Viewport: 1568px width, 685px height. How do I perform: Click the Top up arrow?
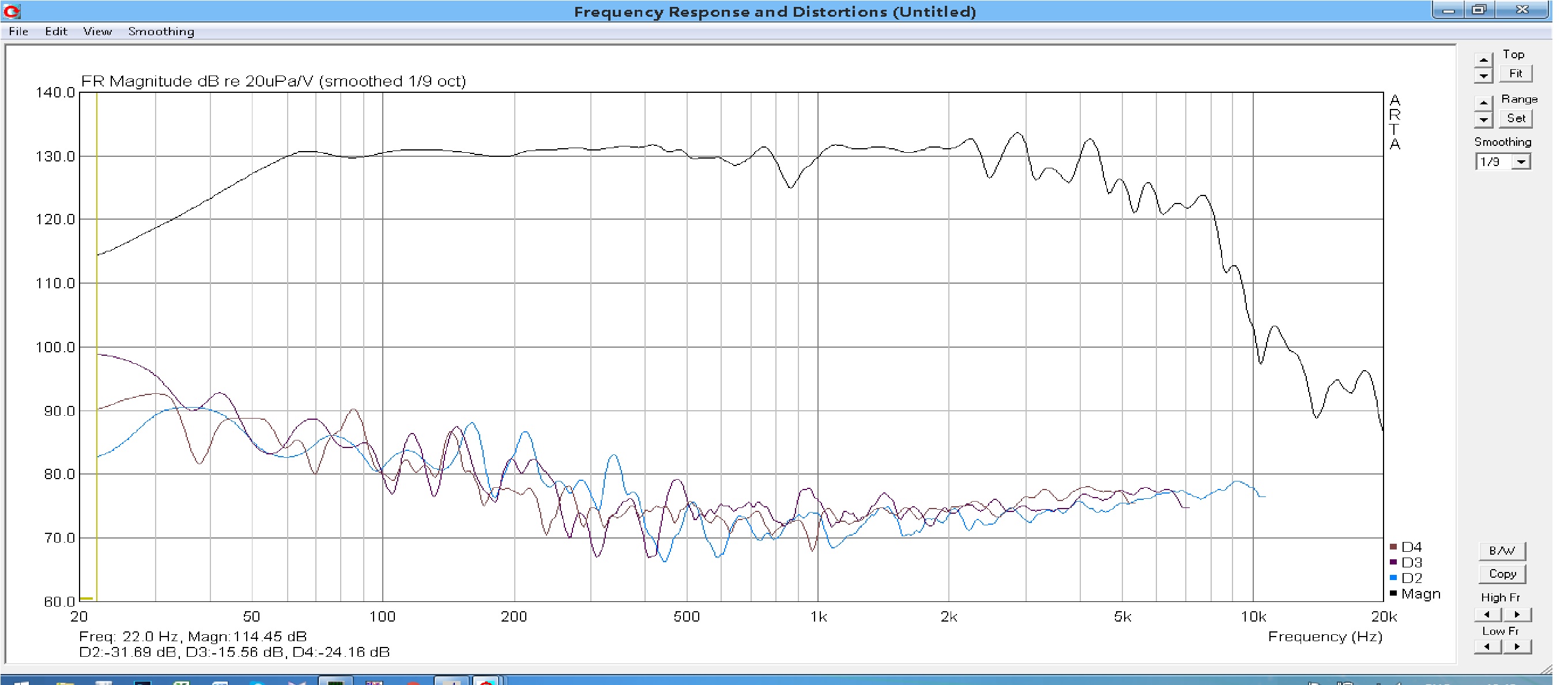(x=1483, y=59)
